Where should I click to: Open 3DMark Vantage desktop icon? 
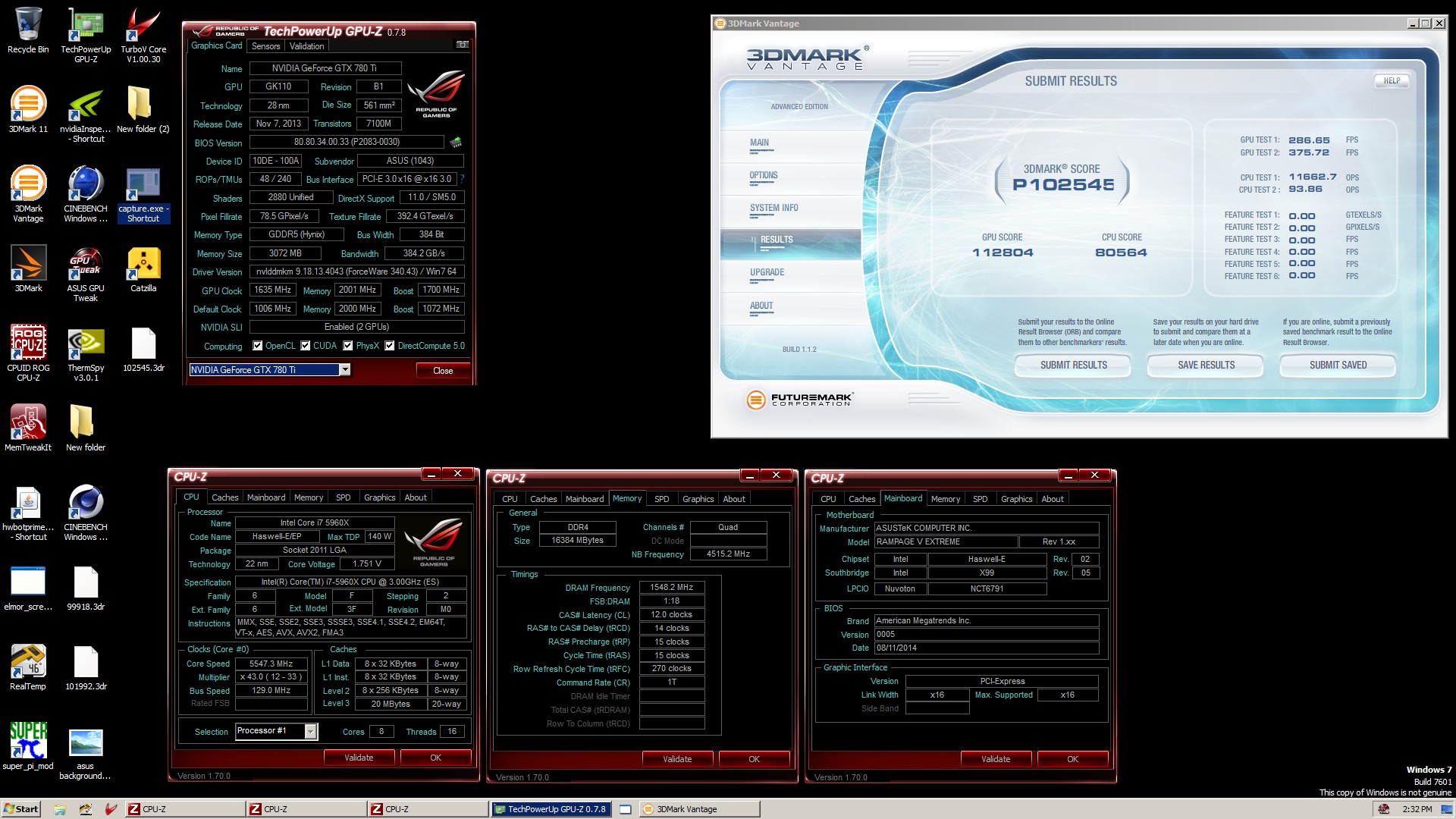pyautogui.click(x=28, y=194)
